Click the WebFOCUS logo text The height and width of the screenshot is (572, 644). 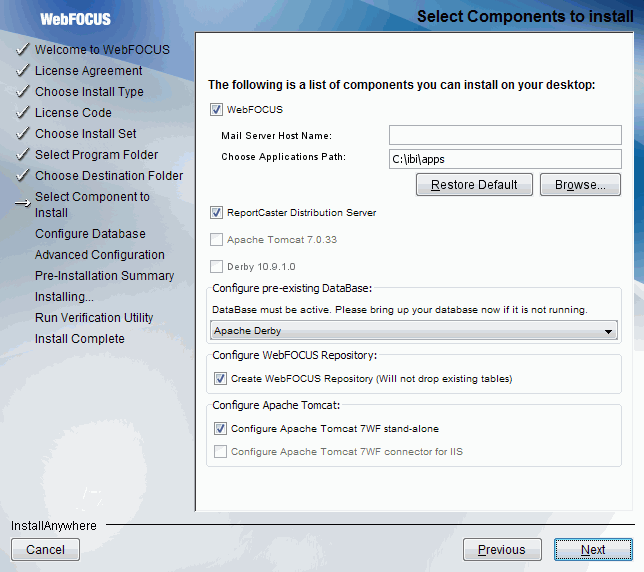pos(76,19)
